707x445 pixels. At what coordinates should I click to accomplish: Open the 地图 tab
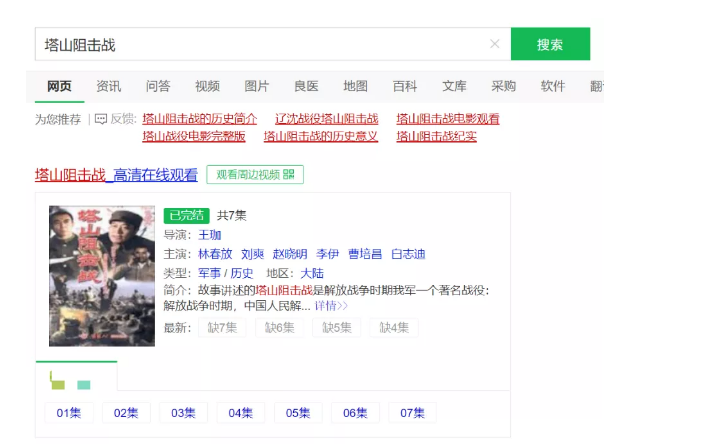(x=355, y=86)
